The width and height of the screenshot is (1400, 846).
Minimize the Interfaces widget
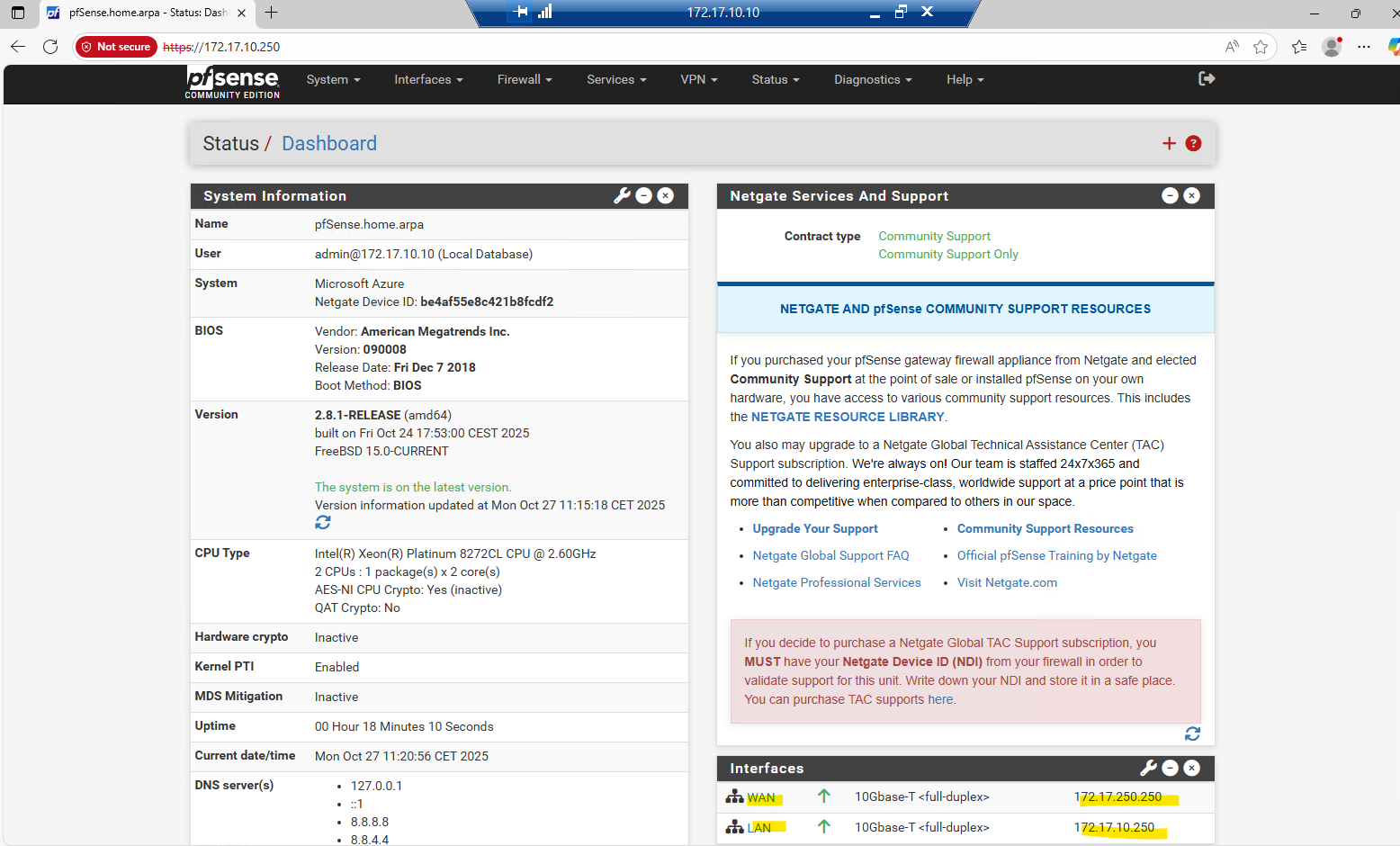click(x=1170, y=768)
